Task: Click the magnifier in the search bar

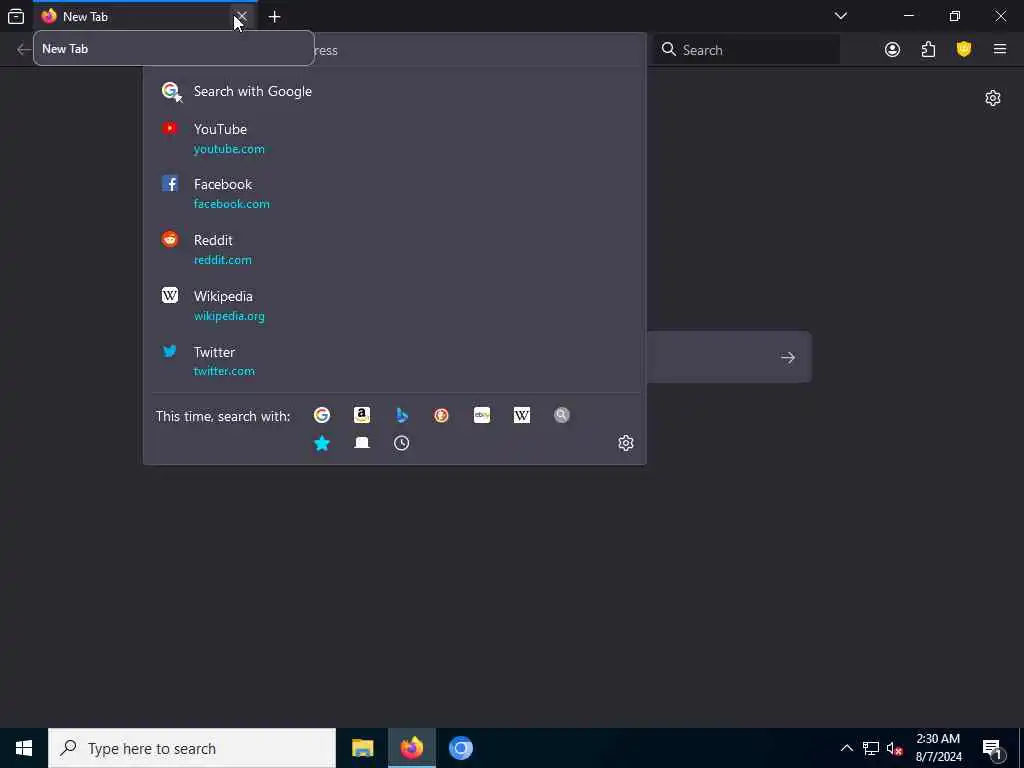Action: (668, 50)
